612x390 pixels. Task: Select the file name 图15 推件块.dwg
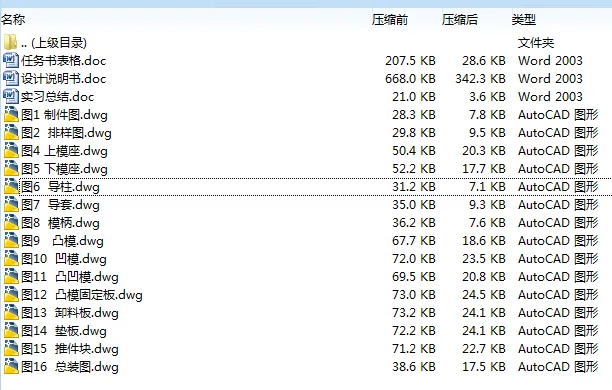pyautogui.click(x=70, y=349)
